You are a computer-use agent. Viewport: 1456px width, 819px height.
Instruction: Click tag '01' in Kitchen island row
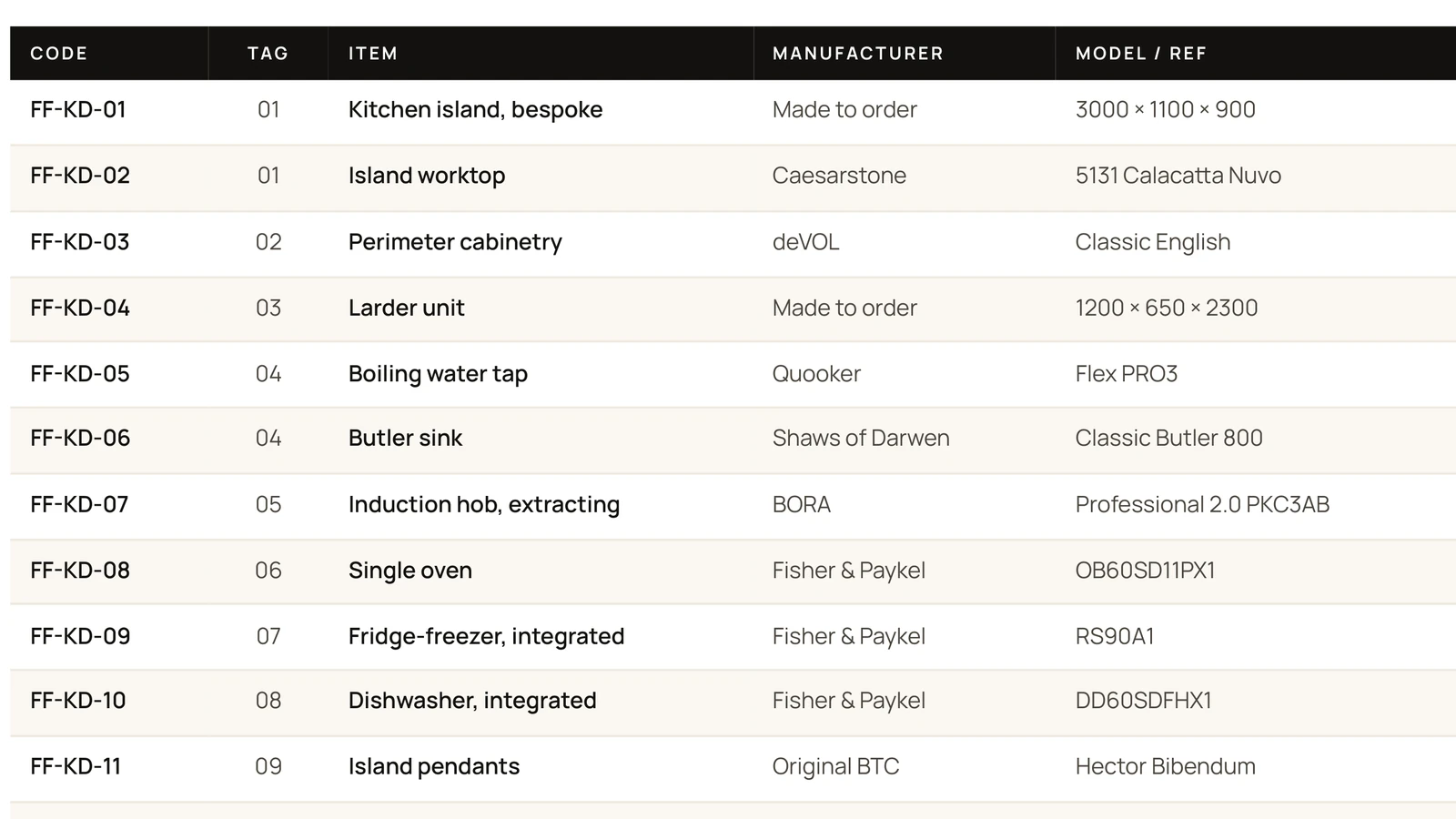tap(268, 110)
